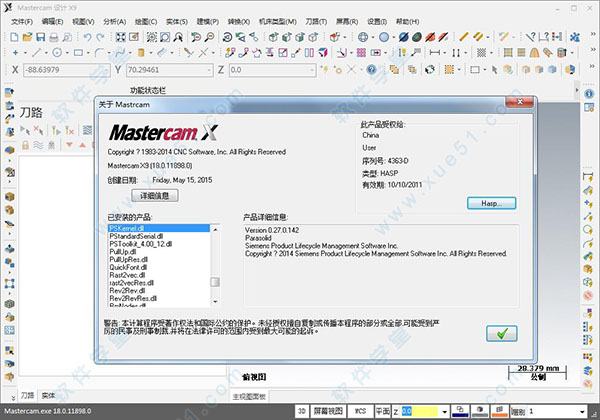
Task: Open dropdown arrow beside the line tool
Action: [46, 53]
